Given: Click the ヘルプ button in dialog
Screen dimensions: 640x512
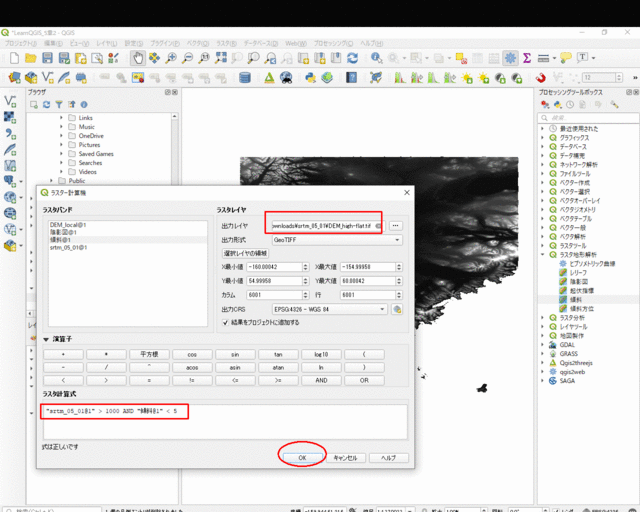Looking at the screenshot, I should (389, 458).
